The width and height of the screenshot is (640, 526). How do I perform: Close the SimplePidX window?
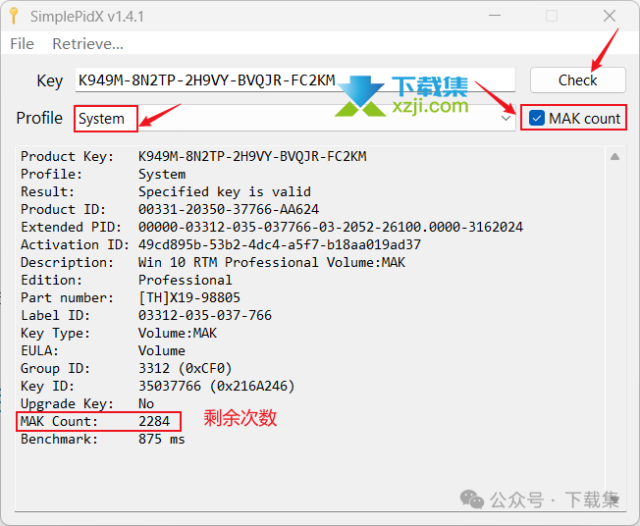tap(609, 16)
